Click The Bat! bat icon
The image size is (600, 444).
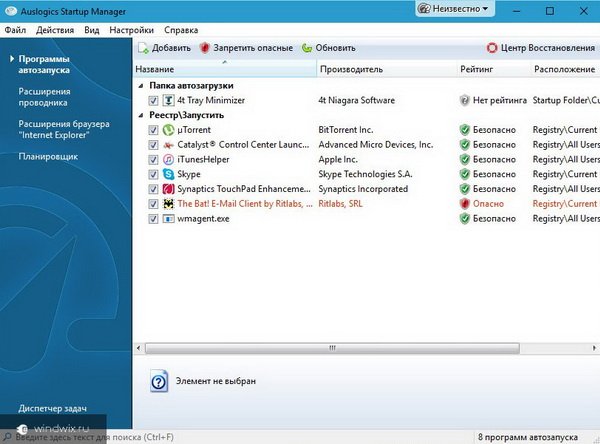click(x=168, y=204)
